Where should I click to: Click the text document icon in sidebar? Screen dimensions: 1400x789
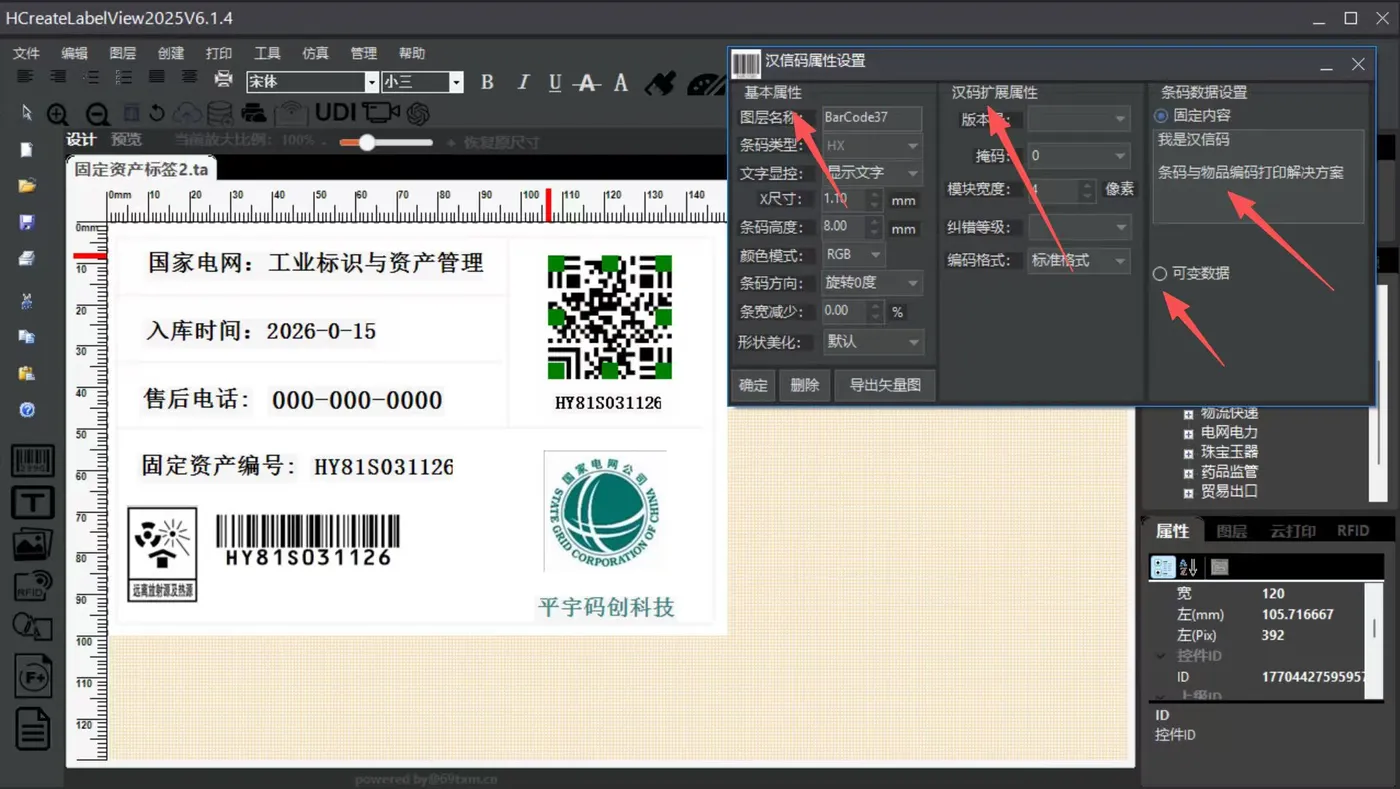[33, 727]
